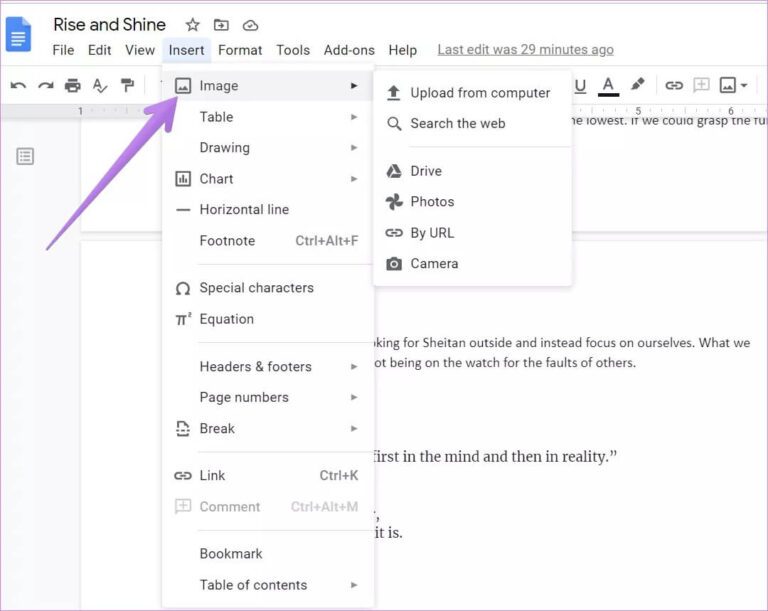
Task: Open the Format menu
Action: tap(240, 50)
